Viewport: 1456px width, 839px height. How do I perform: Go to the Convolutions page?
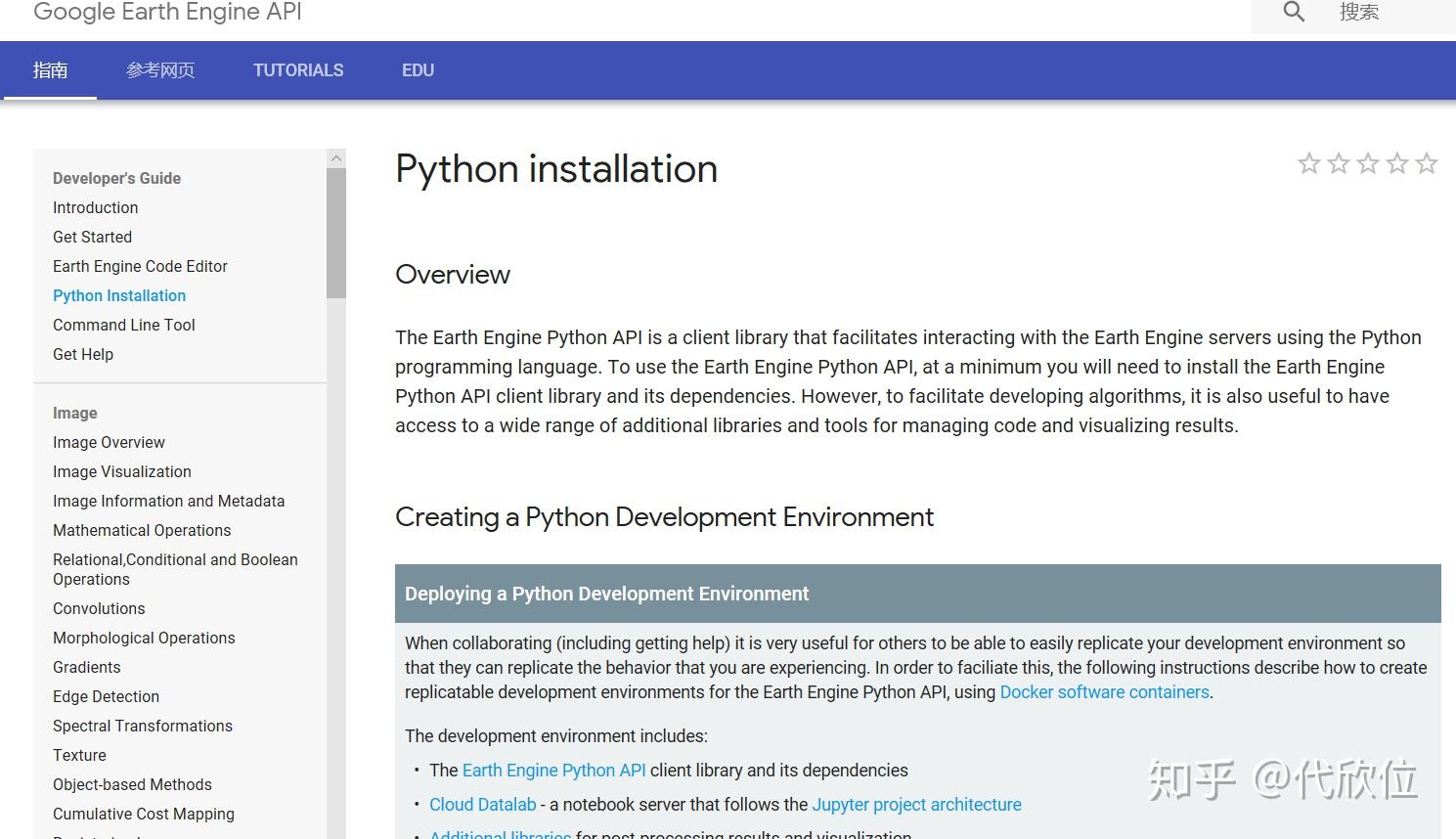[99, 608]
